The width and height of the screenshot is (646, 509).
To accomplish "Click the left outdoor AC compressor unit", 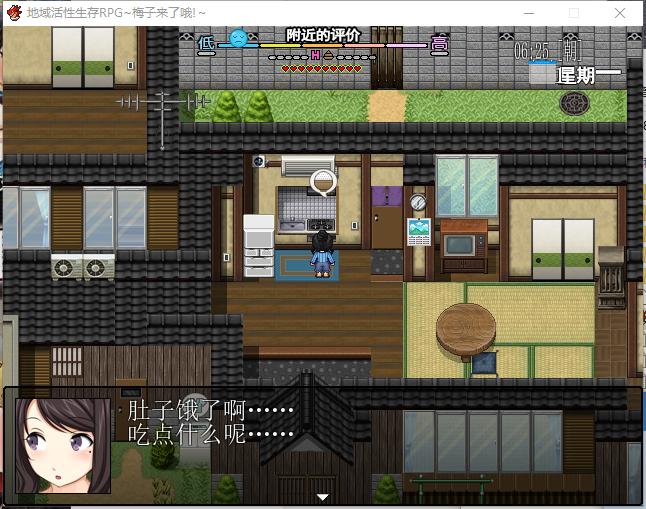I will pyautogui.click(x=66, y=267).
